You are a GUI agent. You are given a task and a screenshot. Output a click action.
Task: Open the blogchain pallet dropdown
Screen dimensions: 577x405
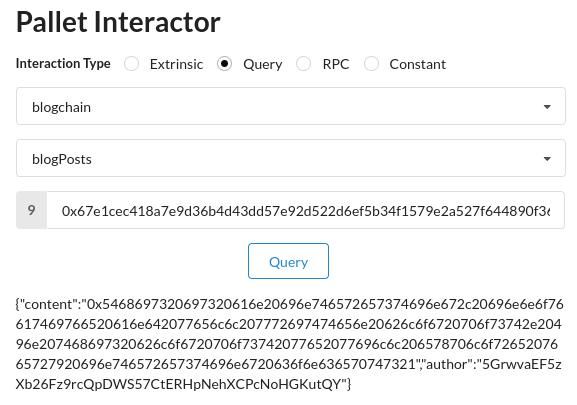click(291, 106)
